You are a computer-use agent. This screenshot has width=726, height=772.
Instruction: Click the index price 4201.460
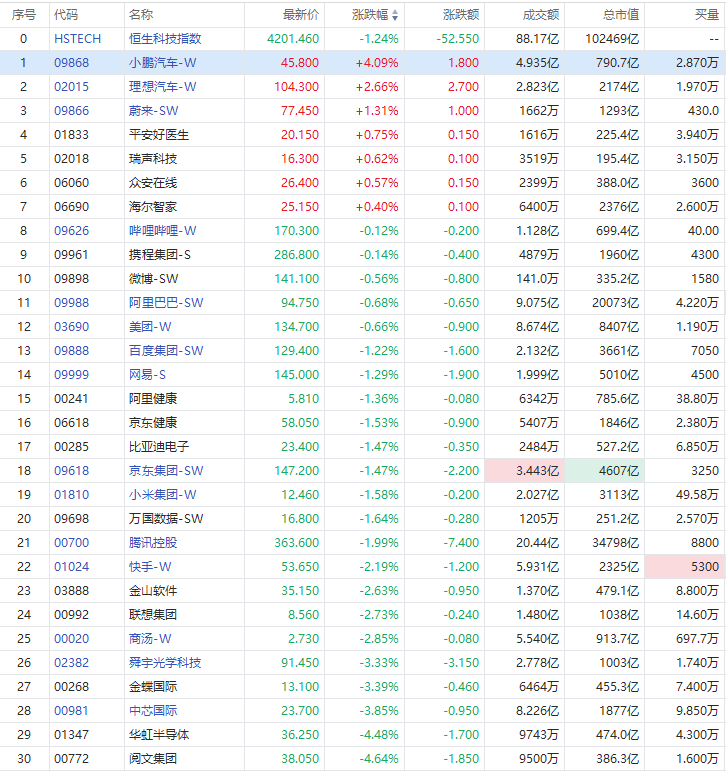(x=293, y=39)
